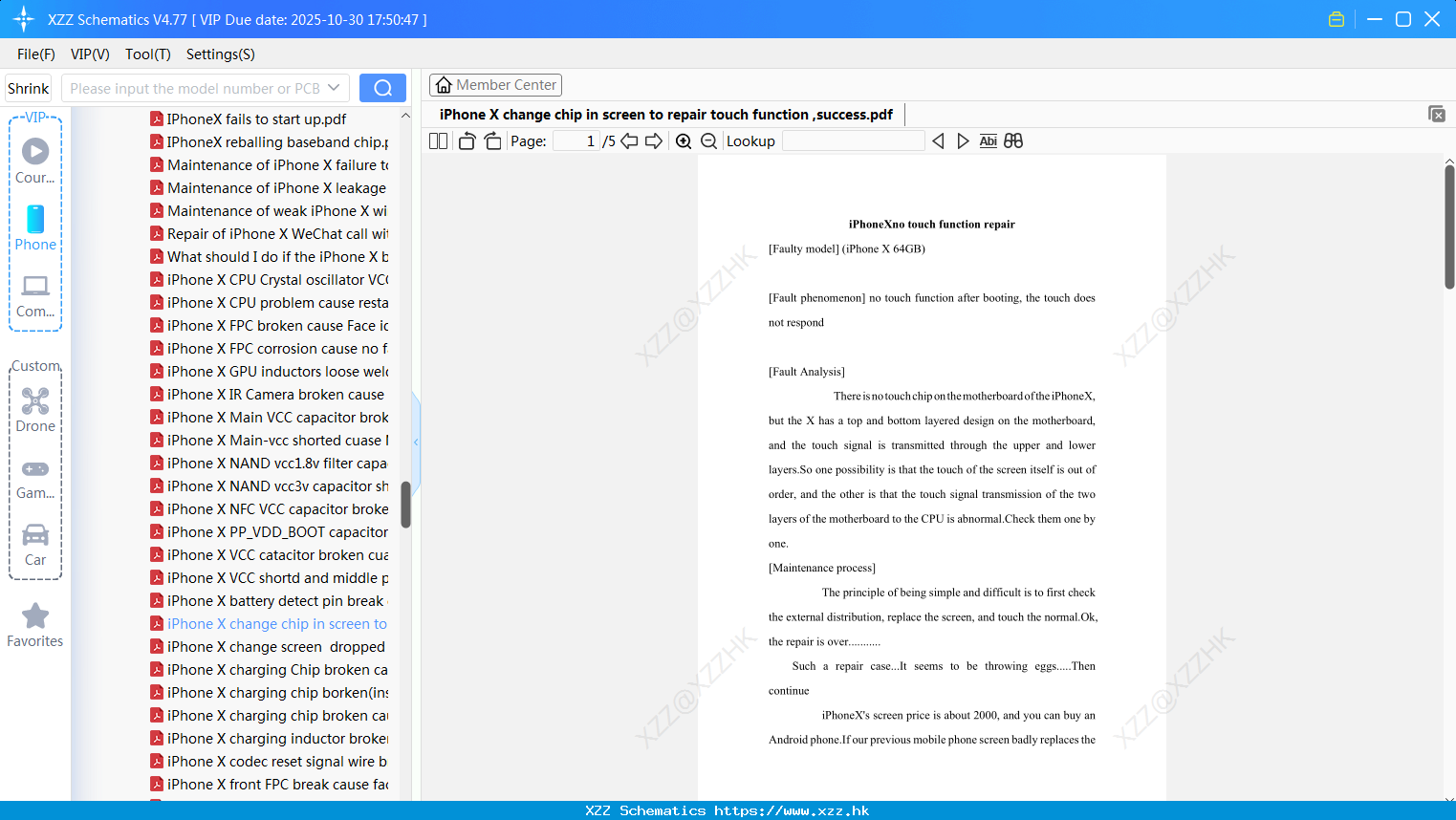The height and width of the screenshot is (820, 1456).
Task: Zoom out of the PDF
Action: pos(709,140)
